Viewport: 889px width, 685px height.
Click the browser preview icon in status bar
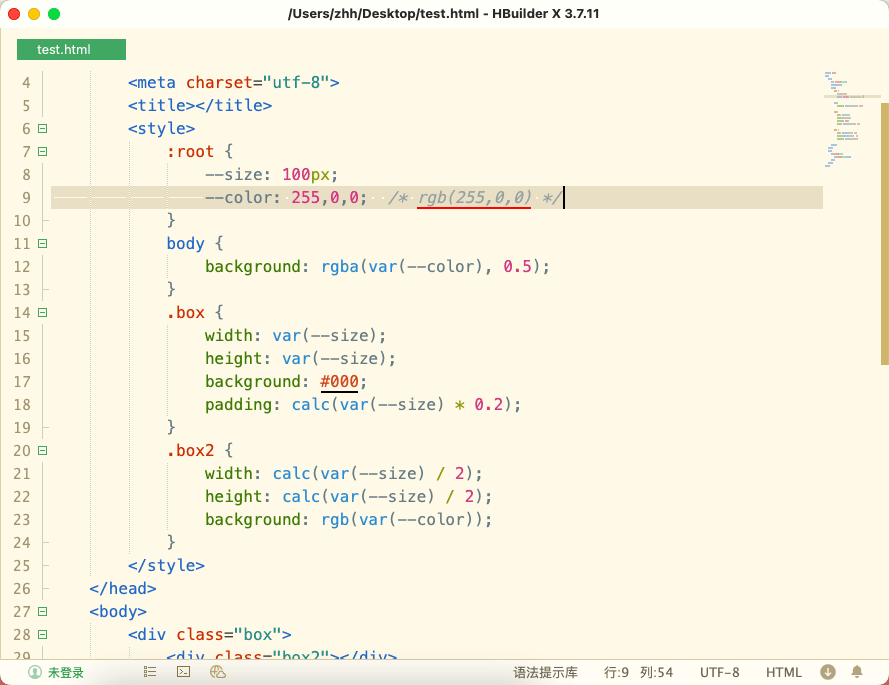pyautogui.click(x=217, y=673)
